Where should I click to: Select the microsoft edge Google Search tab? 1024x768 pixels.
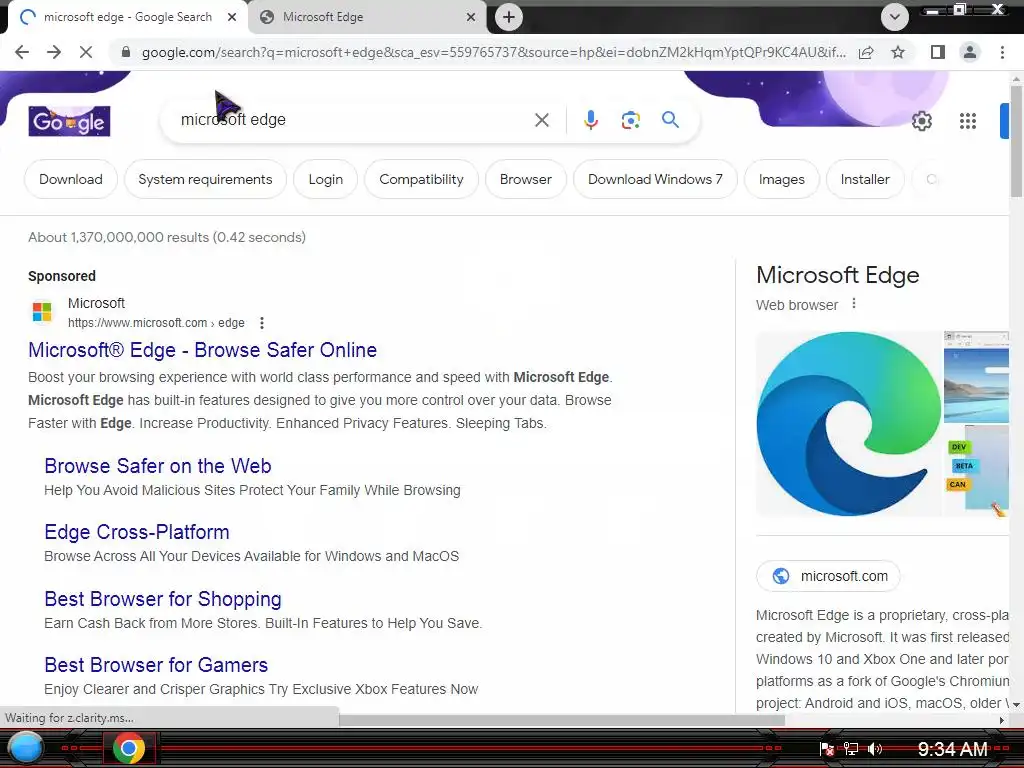click(127, 17)
